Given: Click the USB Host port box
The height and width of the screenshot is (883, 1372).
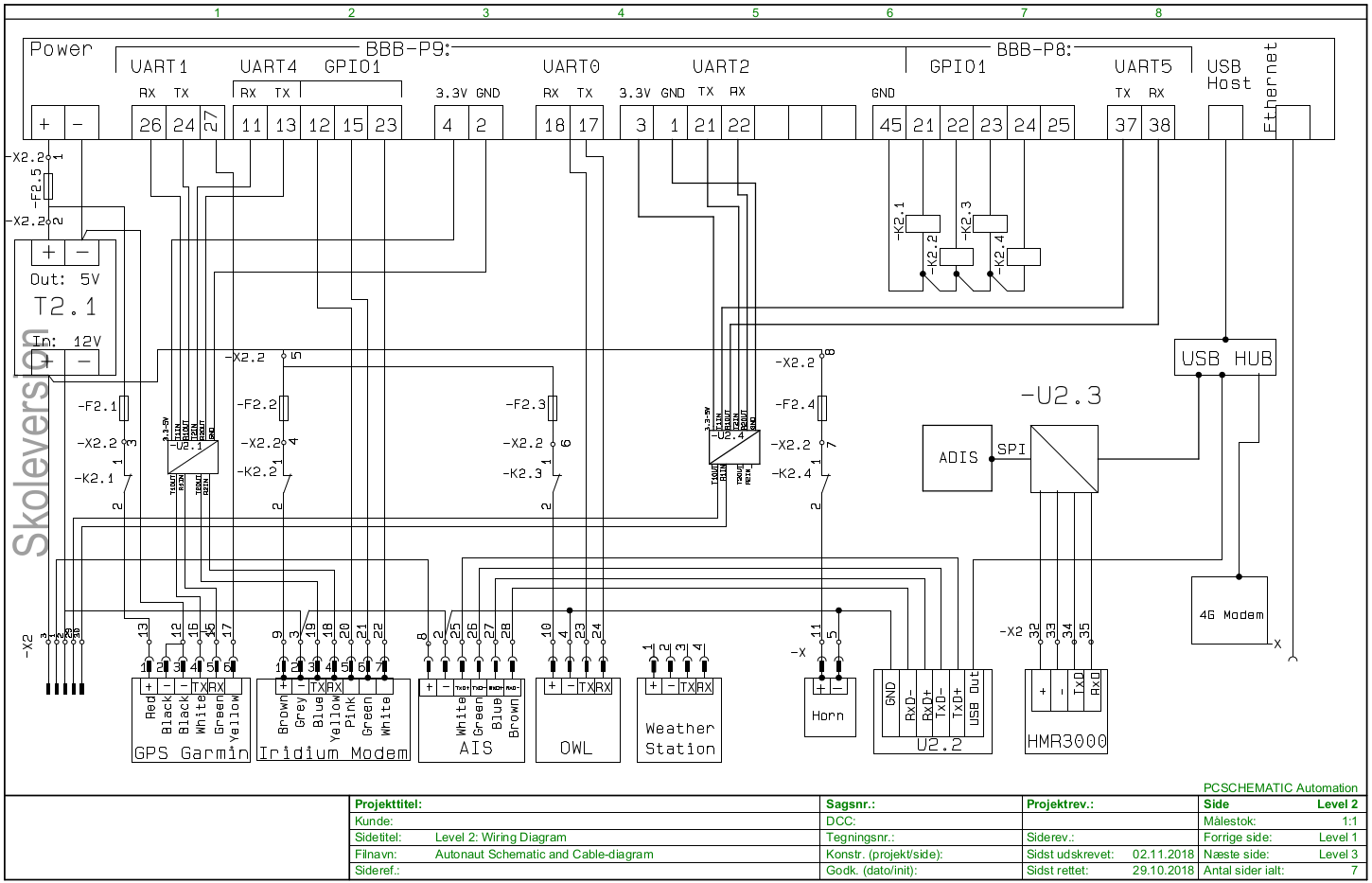Looking at the screenshot, I should [1225, 123].
